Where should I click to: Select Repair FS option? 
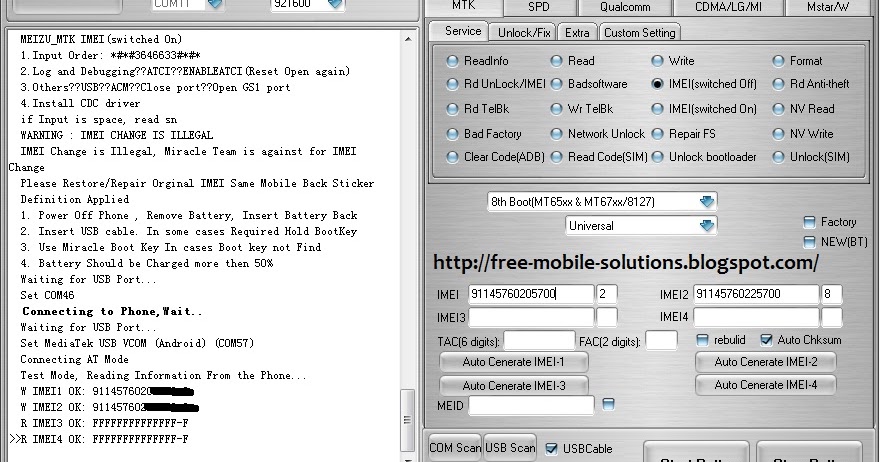coord(657,134)
